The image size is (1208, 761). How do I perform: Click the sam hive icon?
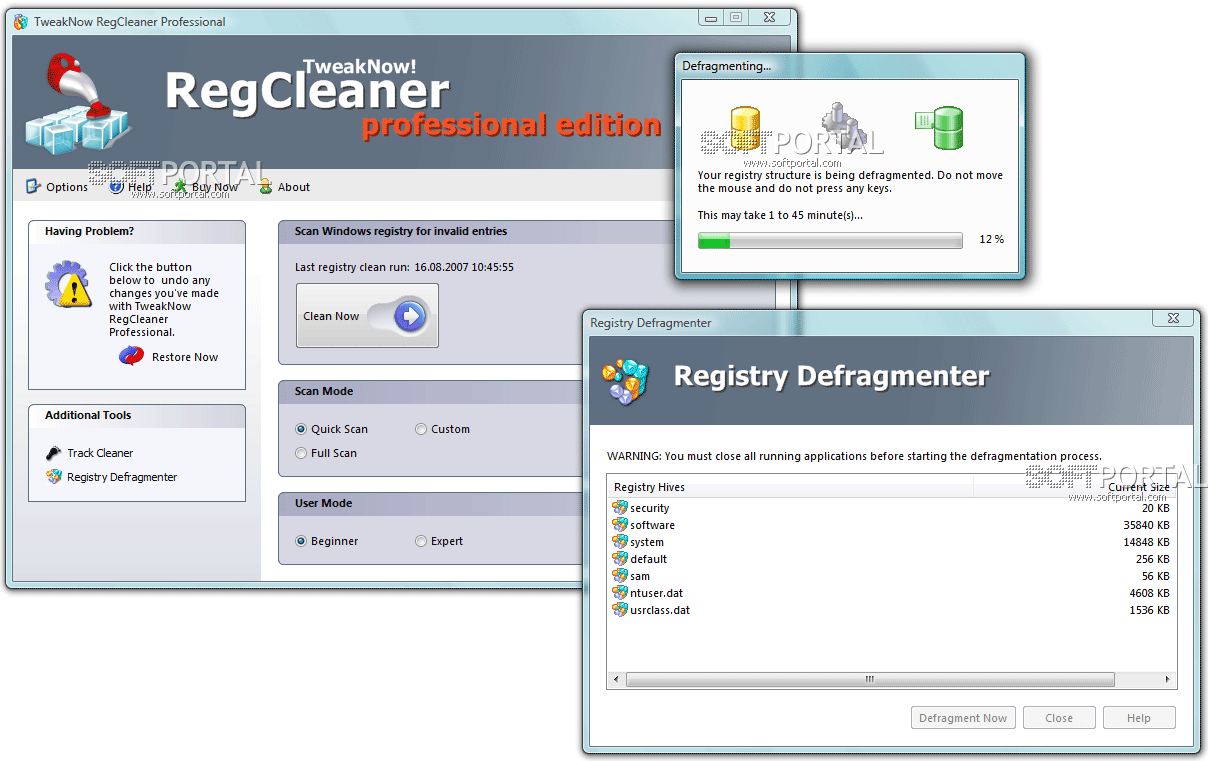point(620,576)
